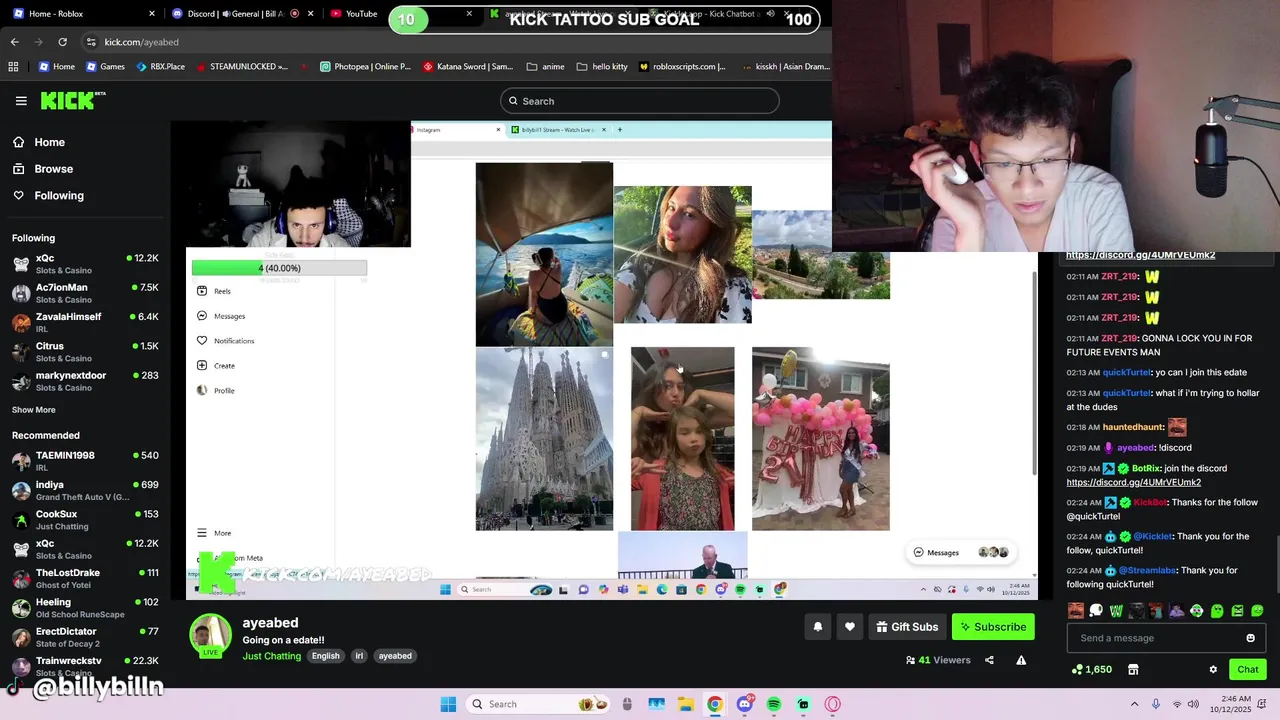Image resolution: width=1280 pixels, height=720 pixels.
Task: Open the Kick hamburger menu
Action: (x=21, y=101)
